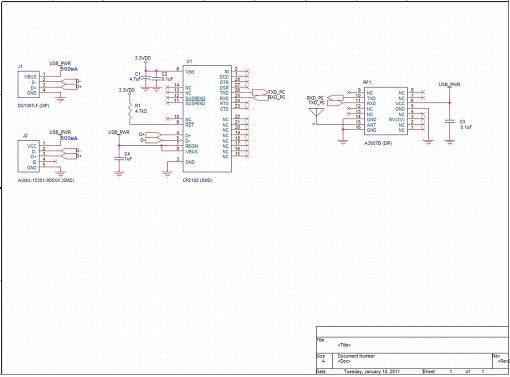The height and width of the screenshot is (377, 510).
Task: Click the 3.3VDD power symbol above R1
Action: click(127, 91)
